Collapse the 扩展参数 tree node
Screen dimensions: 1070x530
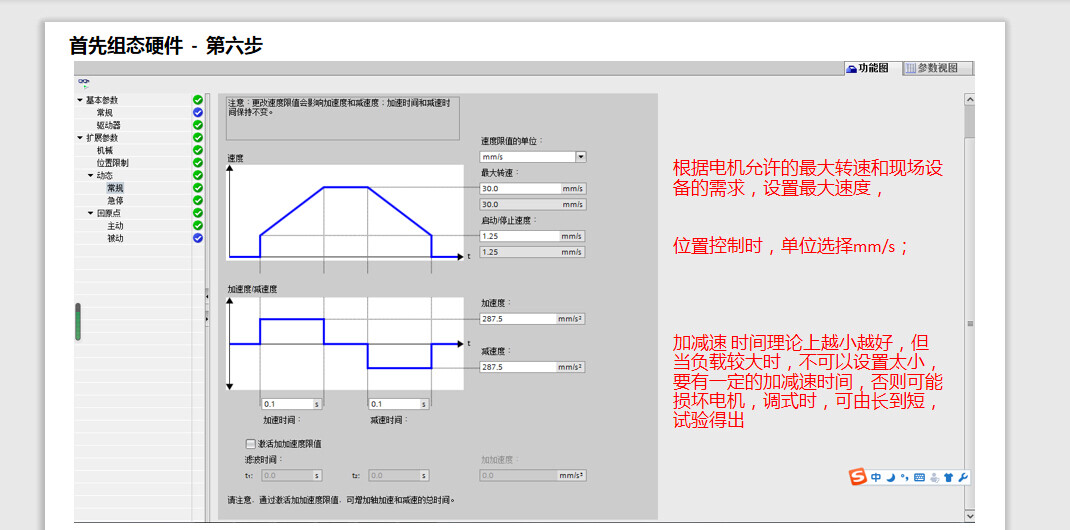click(80, 138)
